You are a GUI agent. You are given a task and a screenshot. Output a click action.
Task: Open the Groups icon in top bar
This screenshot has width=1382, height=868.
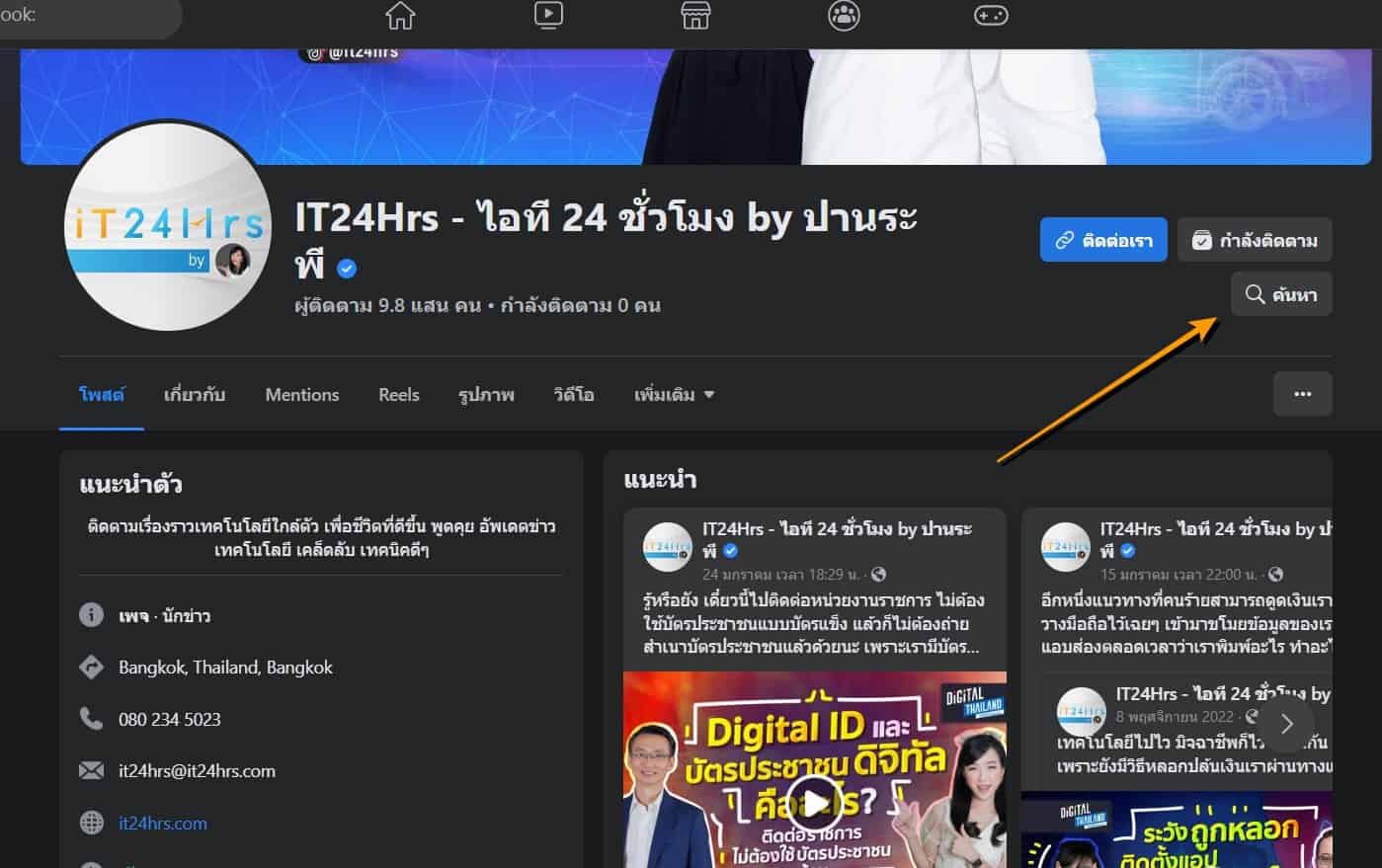[844, 16]
